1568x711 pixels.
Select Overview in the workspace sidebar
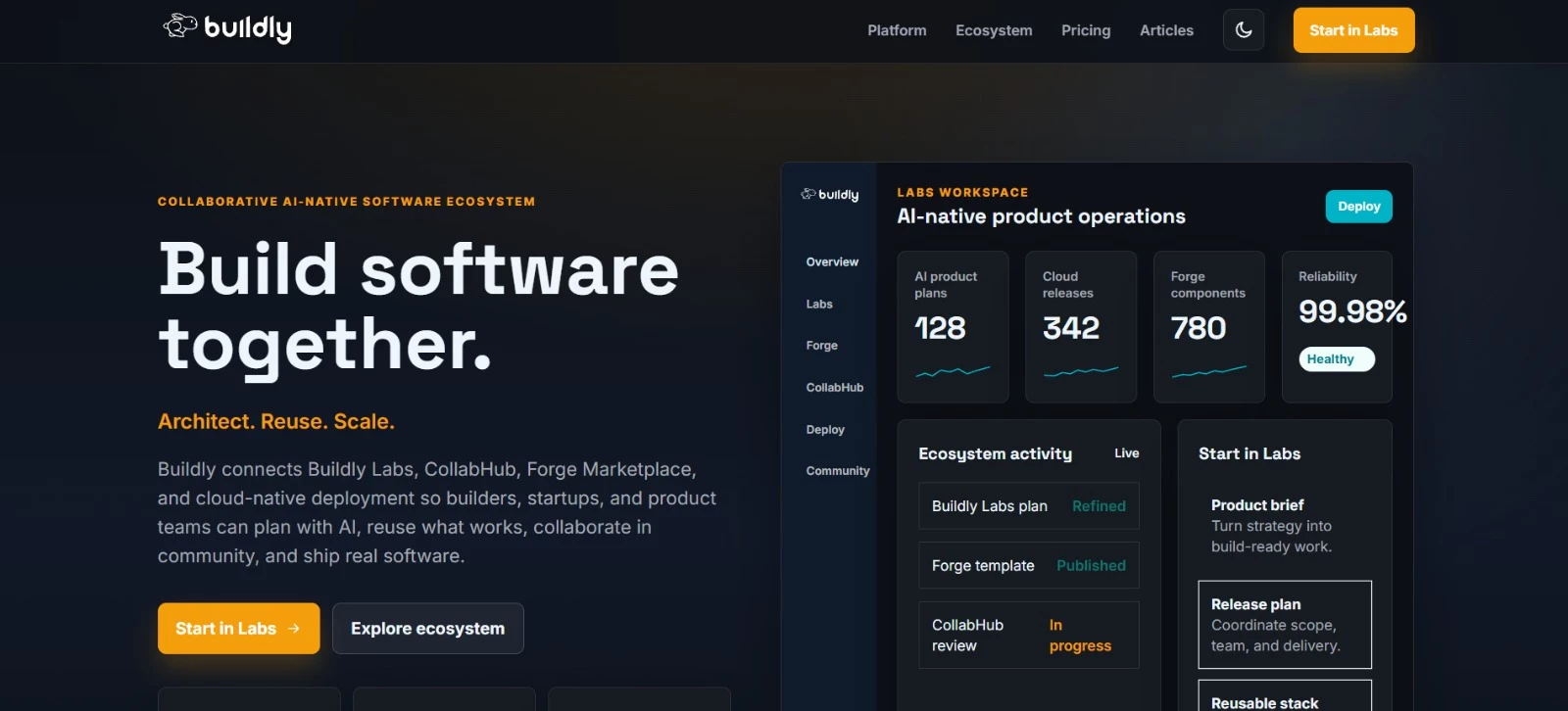click(x=832, y=262)
